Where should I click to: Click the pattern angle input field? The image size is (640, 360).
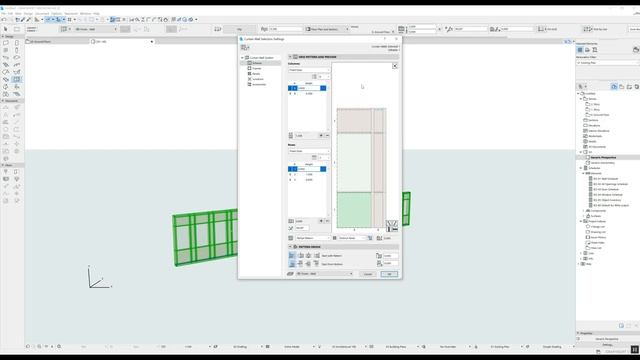click(302, 228)
